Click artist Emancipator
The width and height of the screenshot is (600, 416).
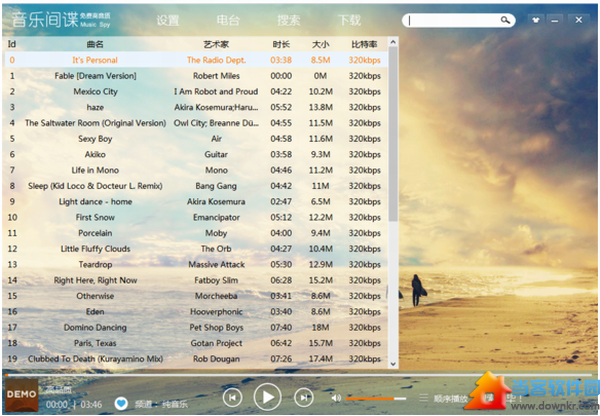(x=216, y=217)
